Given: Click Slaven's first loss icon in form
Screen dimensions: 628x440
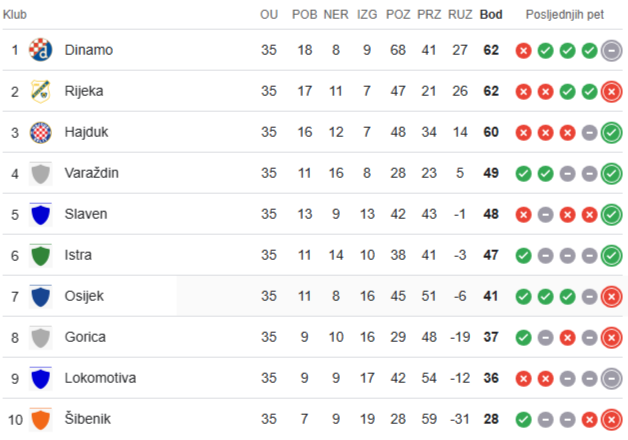Looking at the screenshot, I should click(x=523, y=215).
